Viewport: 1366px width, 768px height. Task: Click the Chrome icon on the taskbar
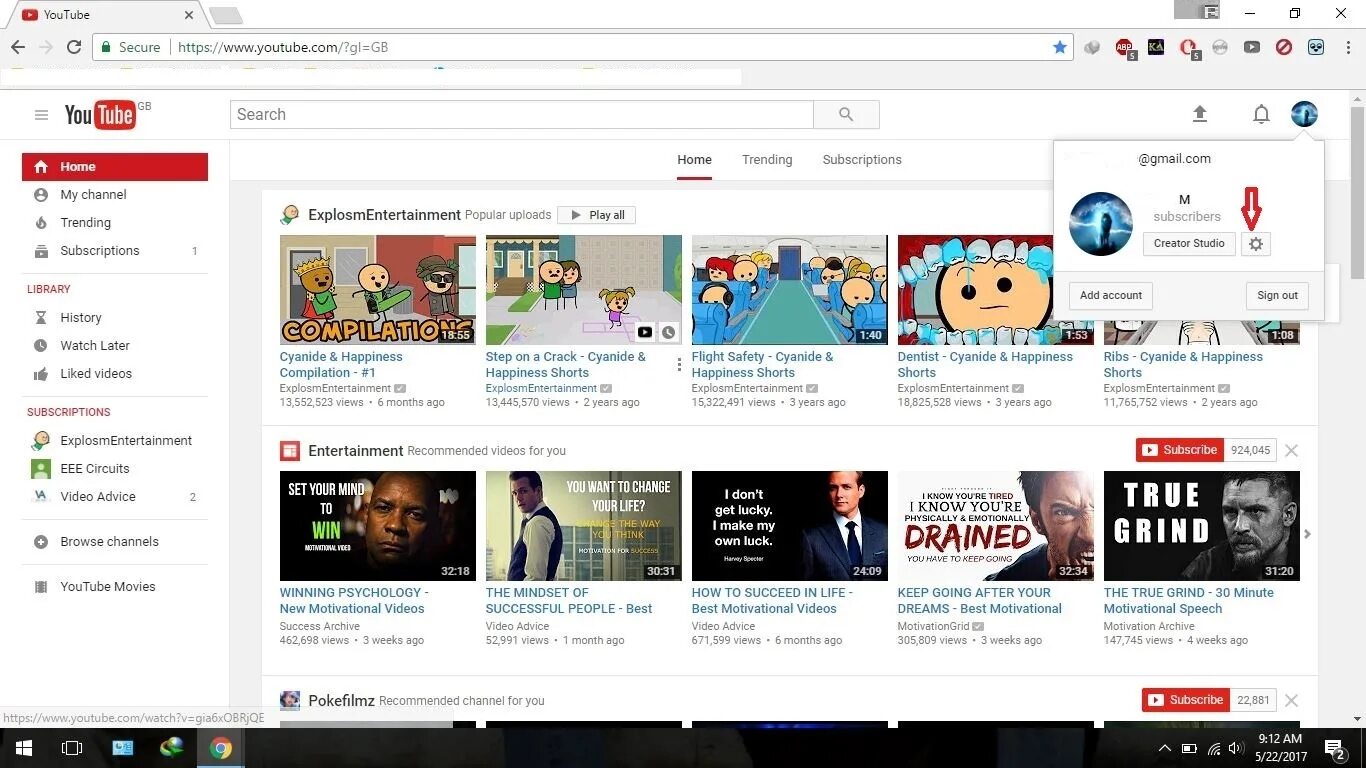(220, 747)
